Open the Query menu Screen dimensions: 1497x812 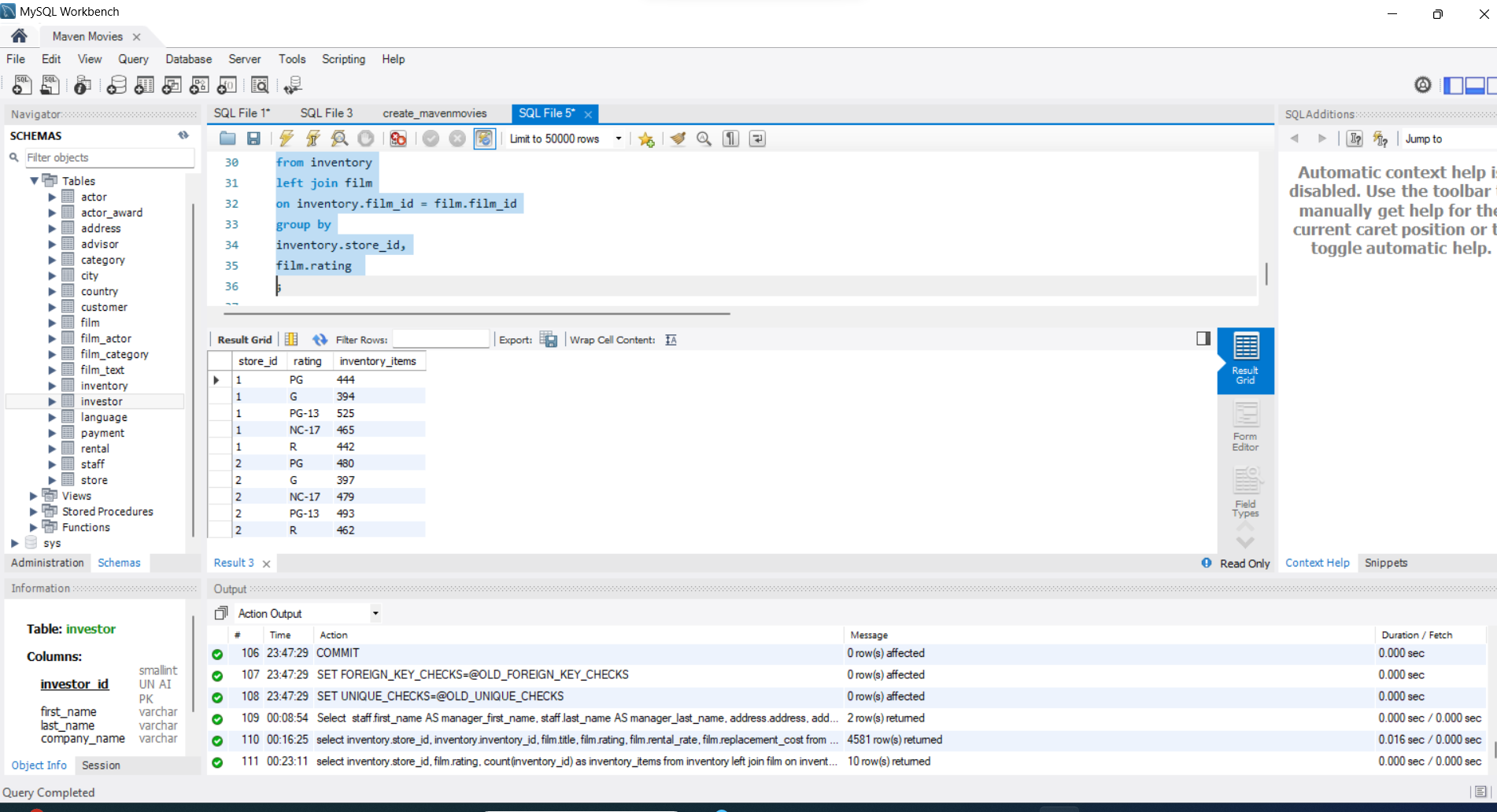tap(133, 59)
